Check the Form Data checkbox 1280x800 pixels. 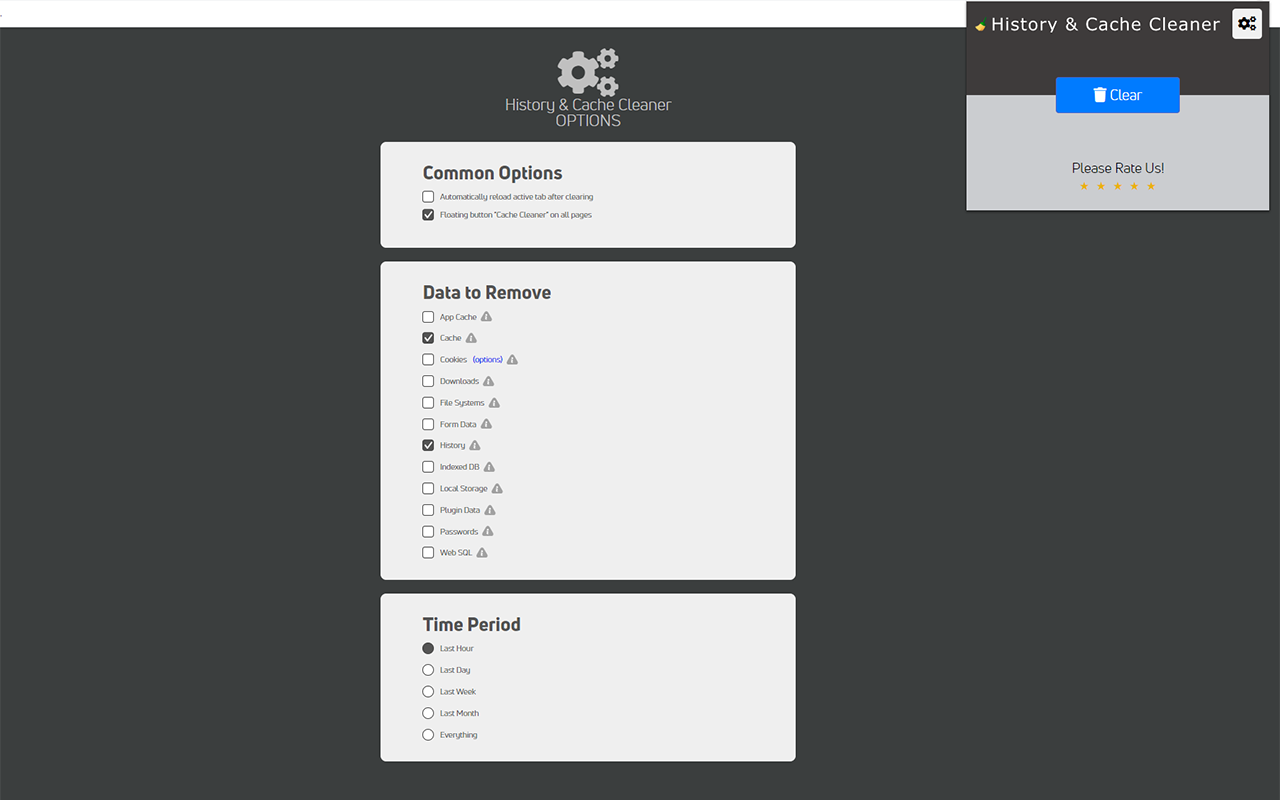coord(428,424)
